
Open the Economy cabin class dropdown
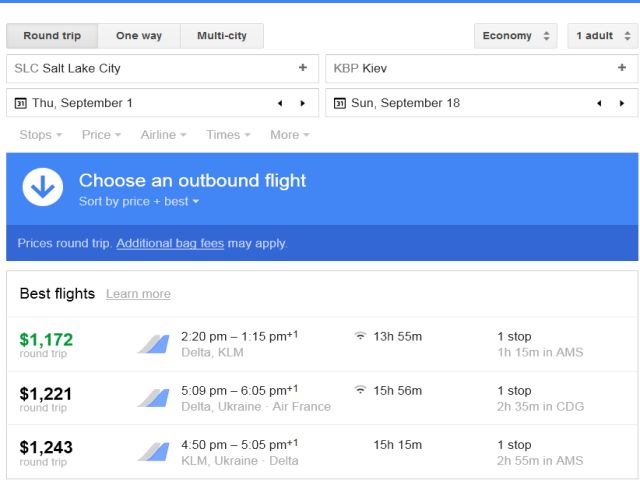point(515,36)
